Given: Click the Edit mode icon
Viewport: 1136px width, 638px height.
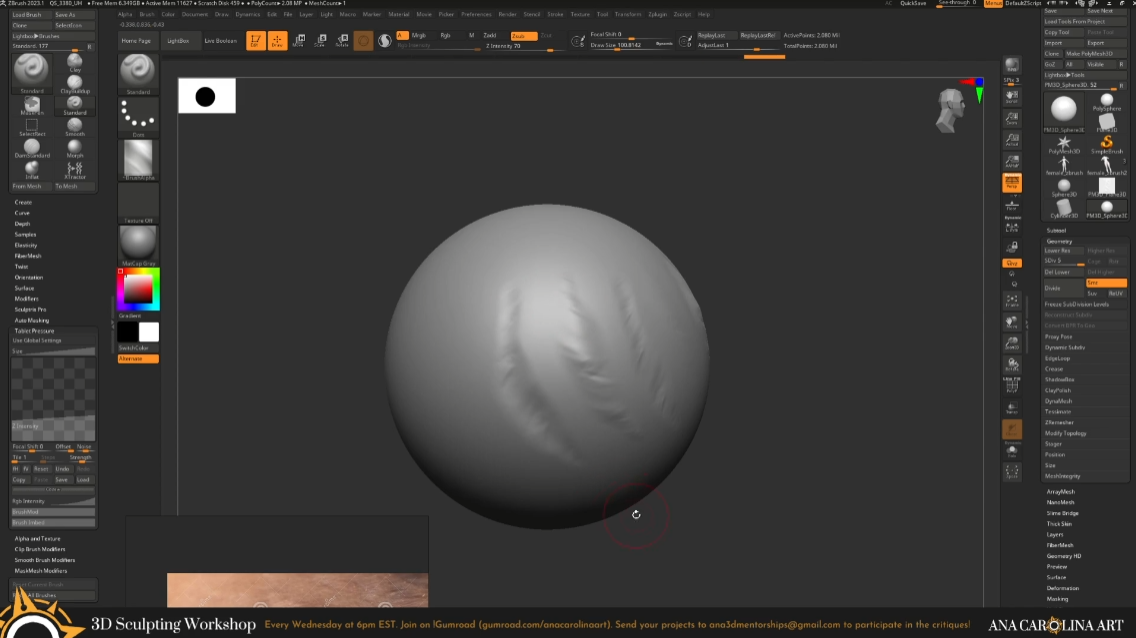Looking at the screenshot, I should click(x=255, y=41).
